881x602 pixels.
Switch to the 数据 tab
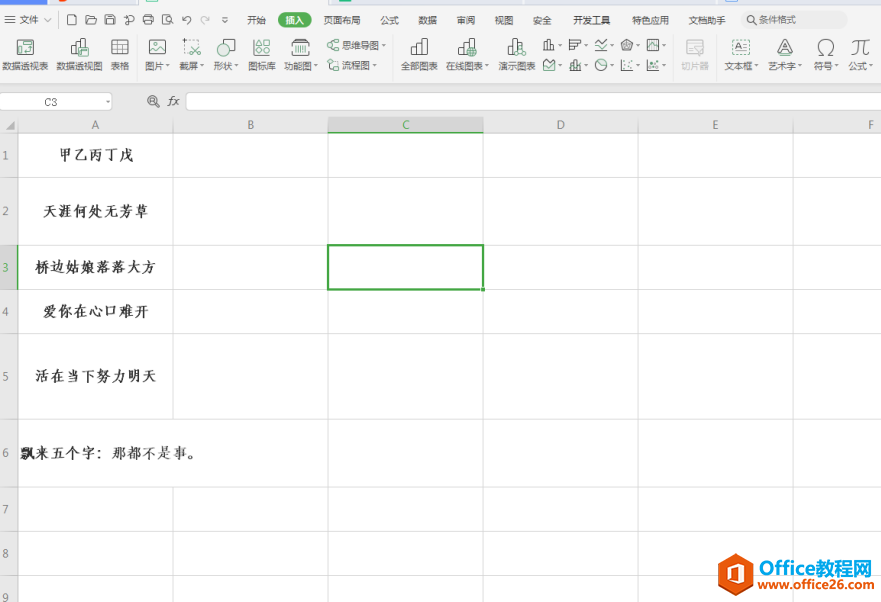click(x=427, y=20)
